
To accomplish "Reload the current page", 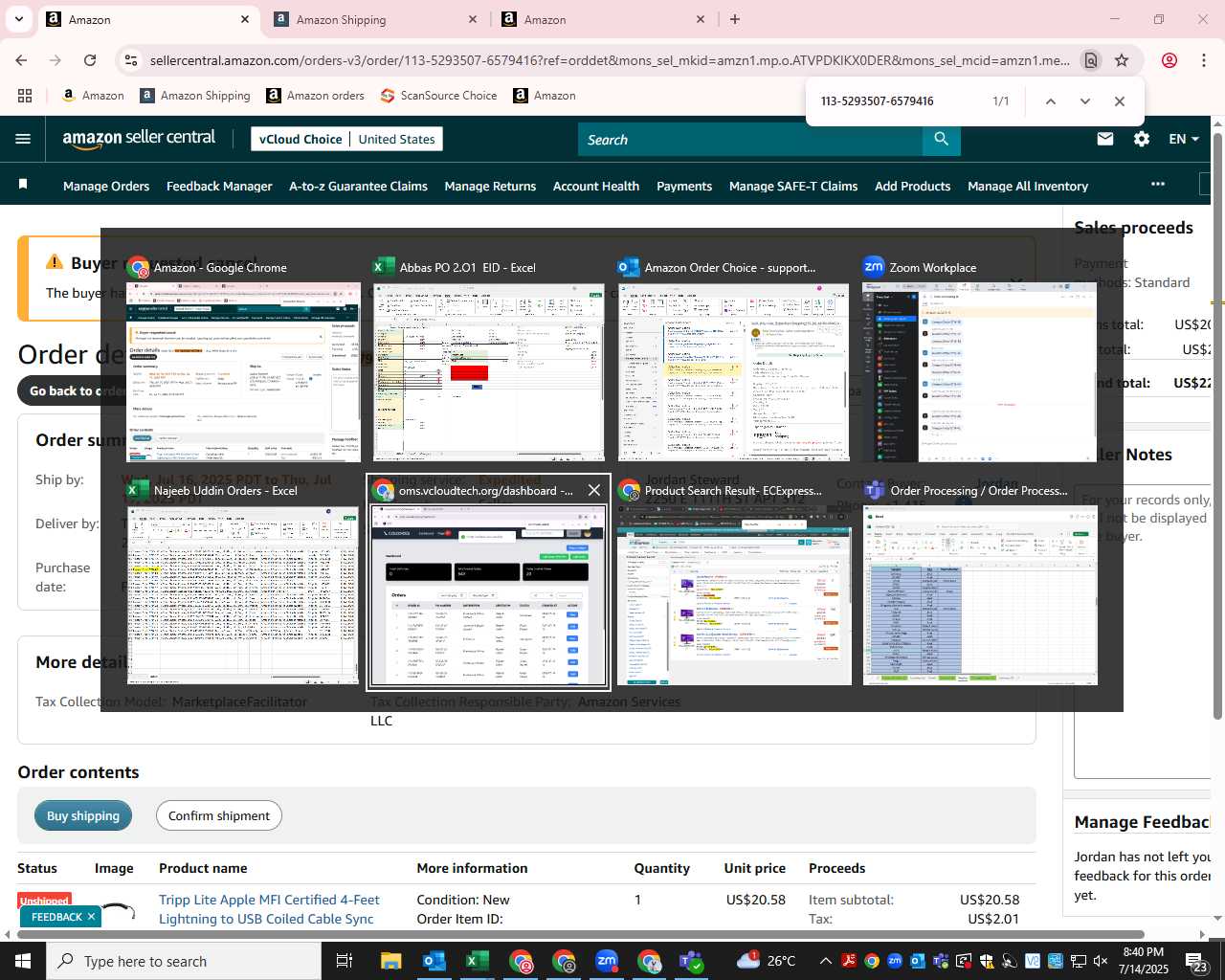I will point(90,60).
